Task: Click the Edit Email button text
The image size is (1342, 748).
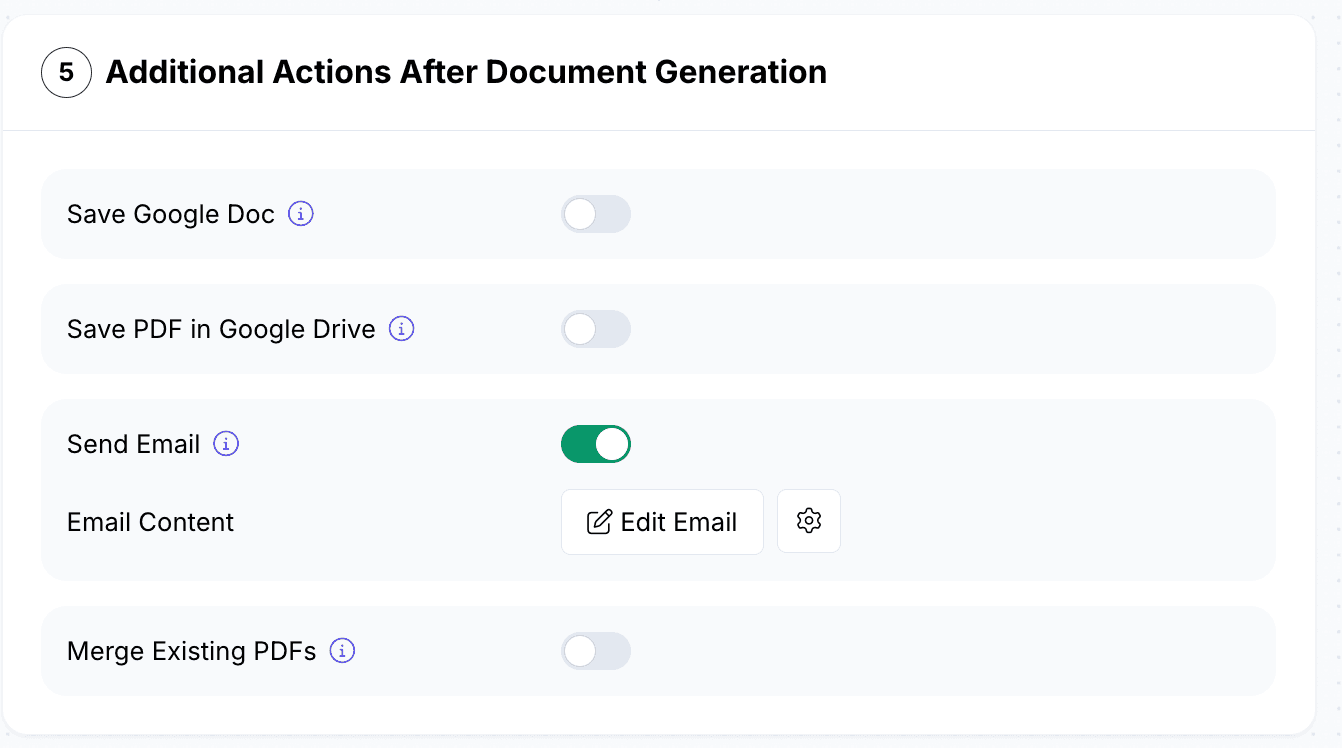Action: [x=679, y=522]
